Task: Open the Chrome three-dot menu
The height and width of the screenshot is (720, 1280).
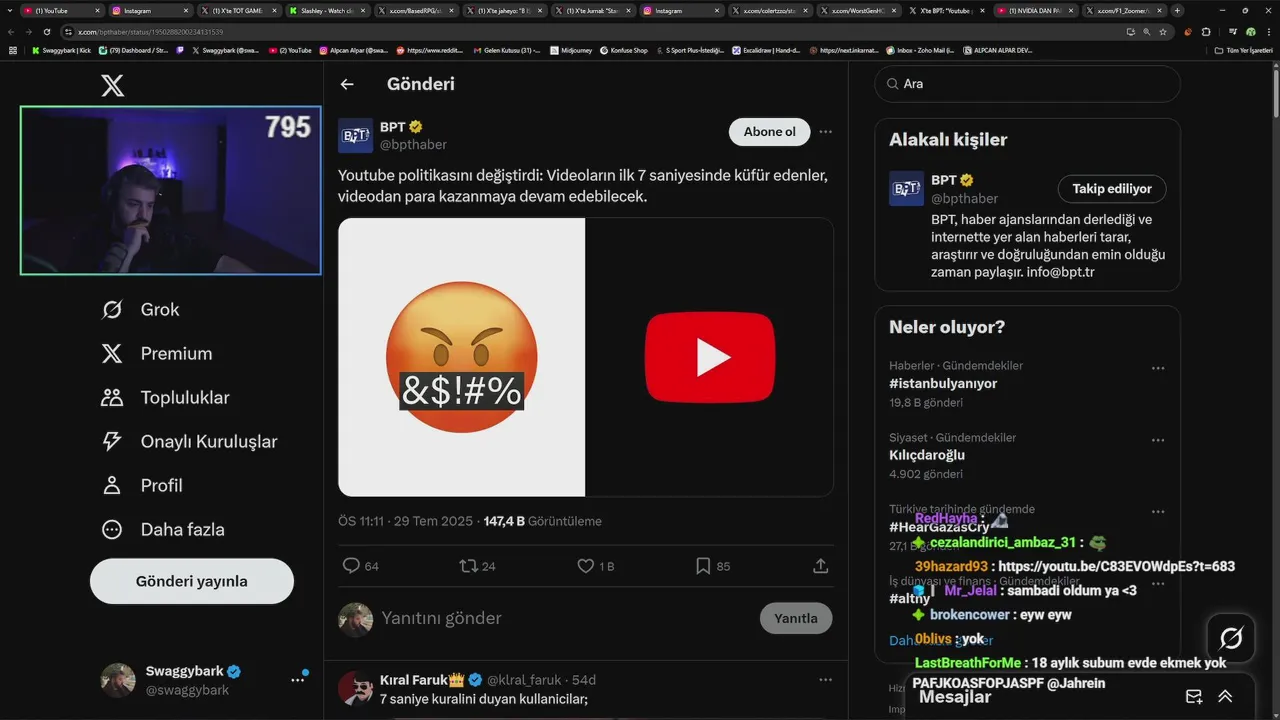Action: coord(1268,32)
